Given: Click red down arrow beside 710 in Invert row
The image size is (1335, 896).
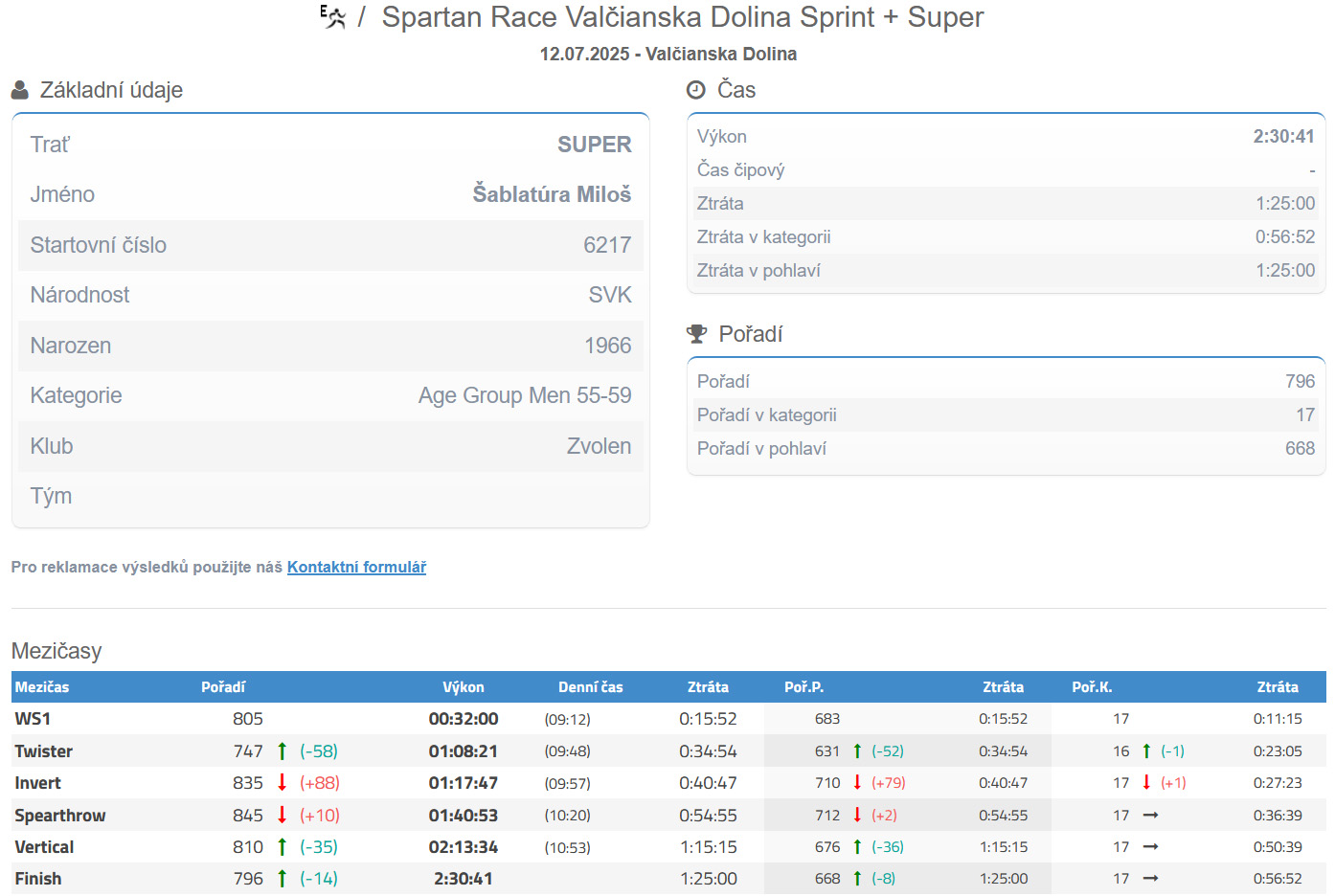Looking at the screenshot, I should [x=857, y=783].
